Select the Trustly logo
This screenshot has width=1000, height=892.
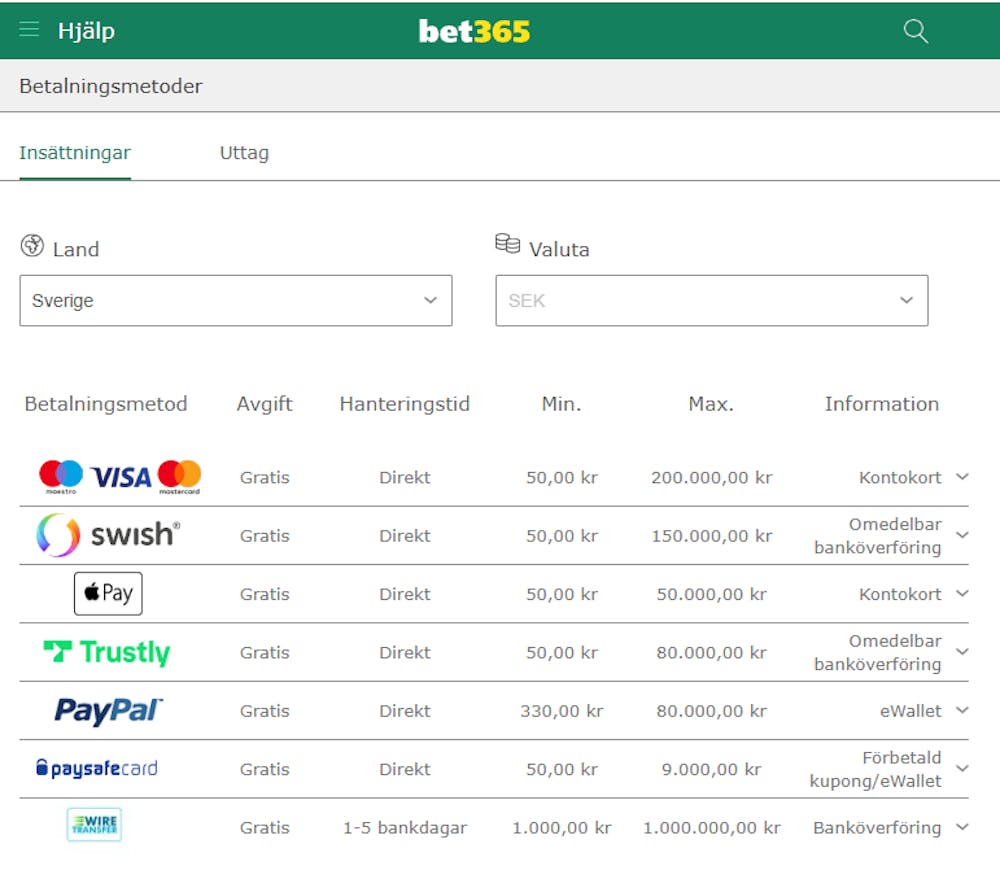pyautogui.click(x=107, y=652)
